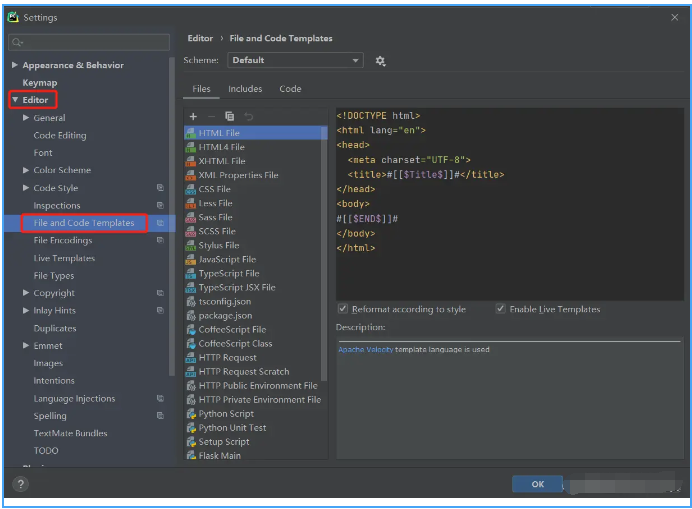Collapse the Editor section arrow

(15, 100)
